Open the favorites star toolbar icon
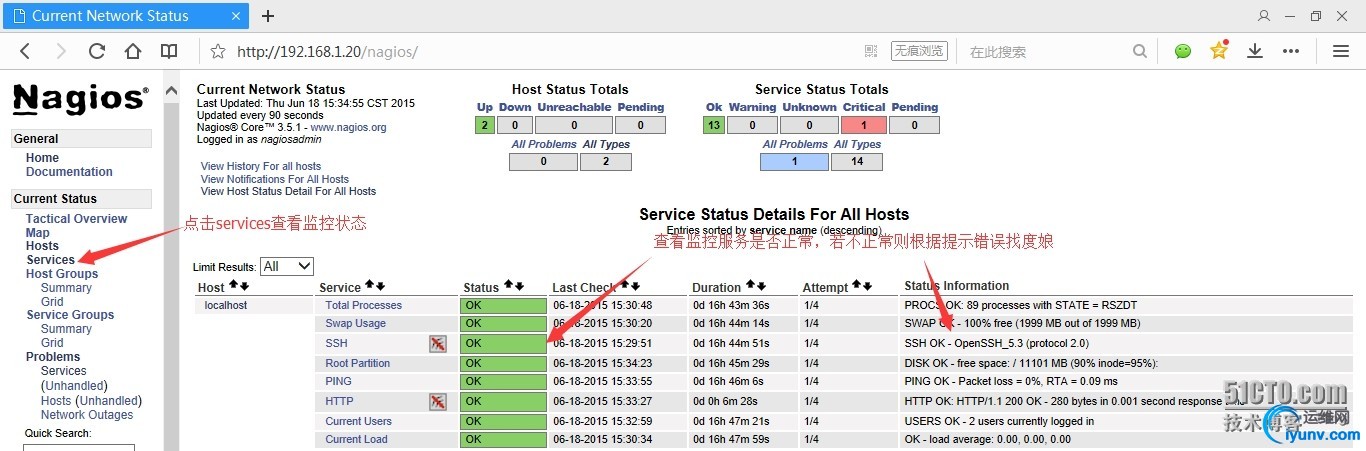The height and width of the screenshot is (451, 1366). 1219,51
